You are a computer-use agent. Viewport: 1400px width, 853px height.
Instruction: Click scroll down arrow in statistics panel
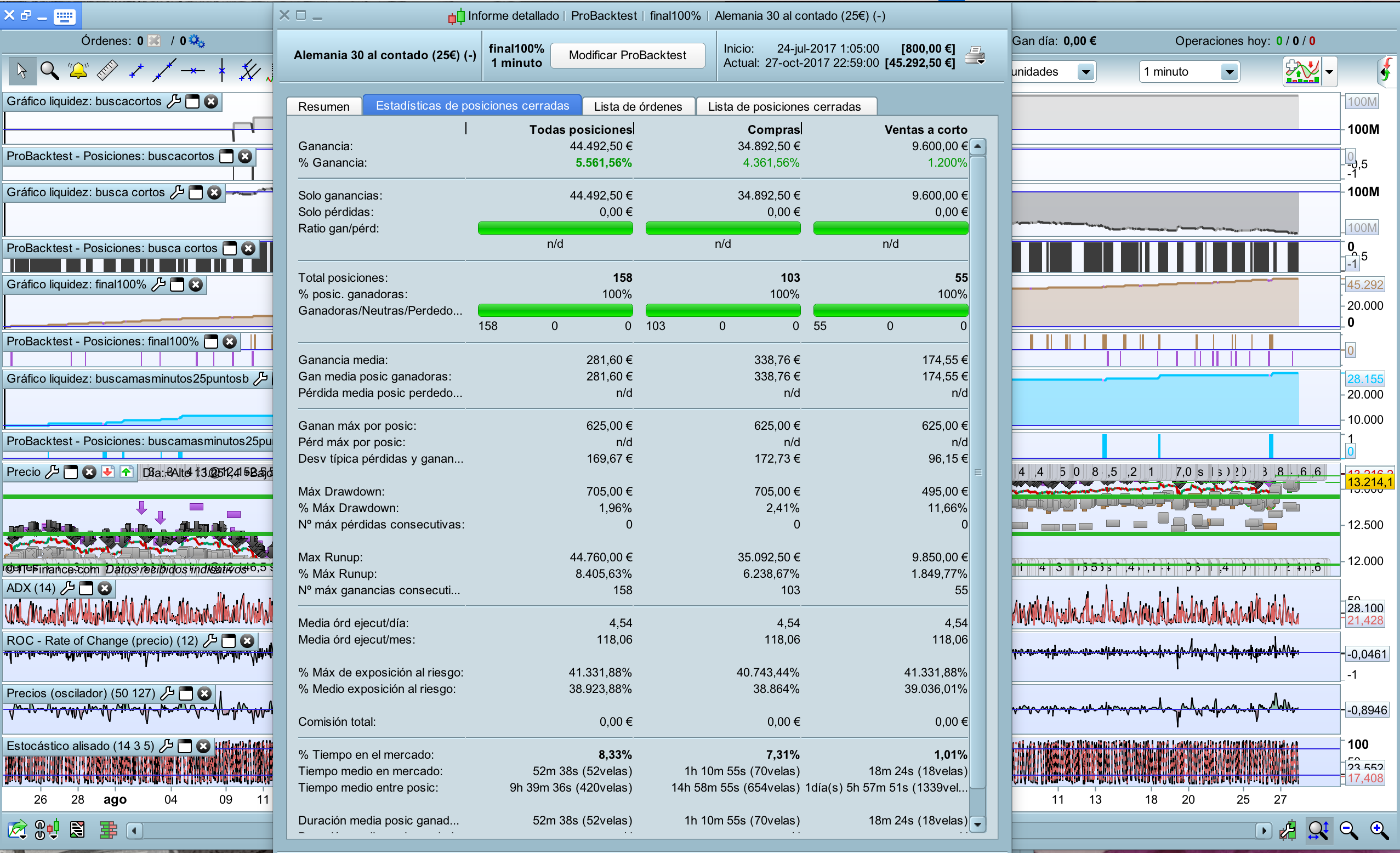pos(977,823)
